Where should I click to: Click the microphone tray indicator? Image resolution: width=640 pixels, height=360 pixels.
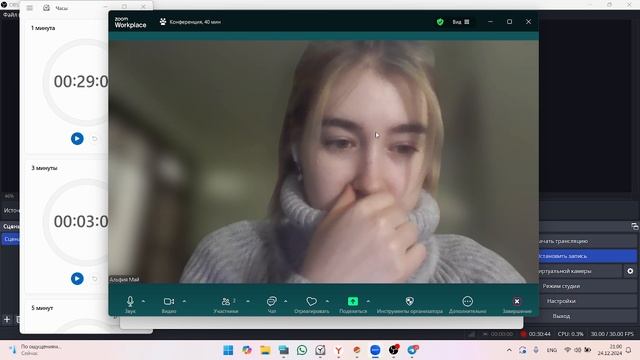pos(536,350)
